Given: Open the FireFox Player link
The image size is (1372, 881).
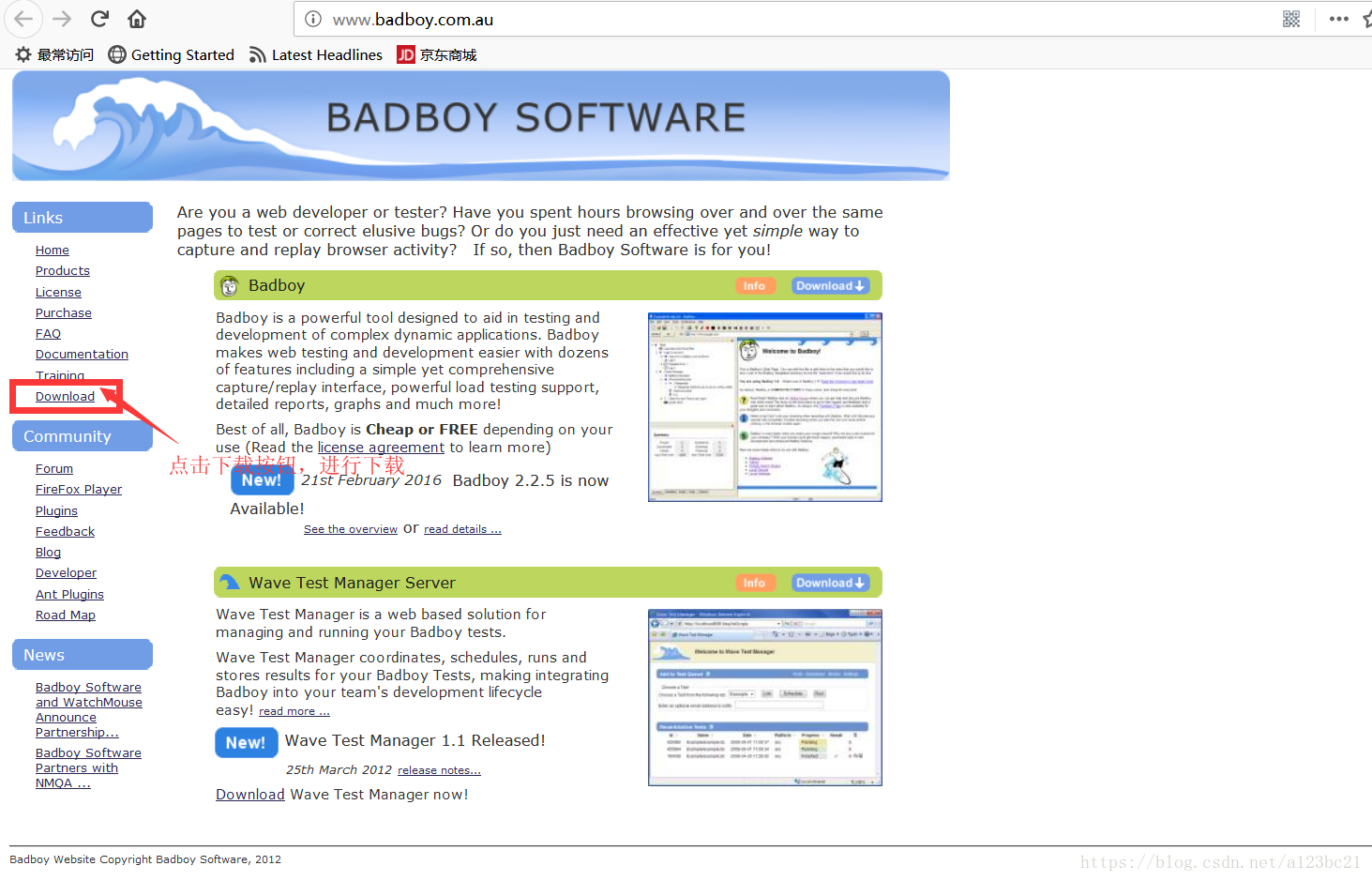Looking at the screenshot, I should [79, 490].
